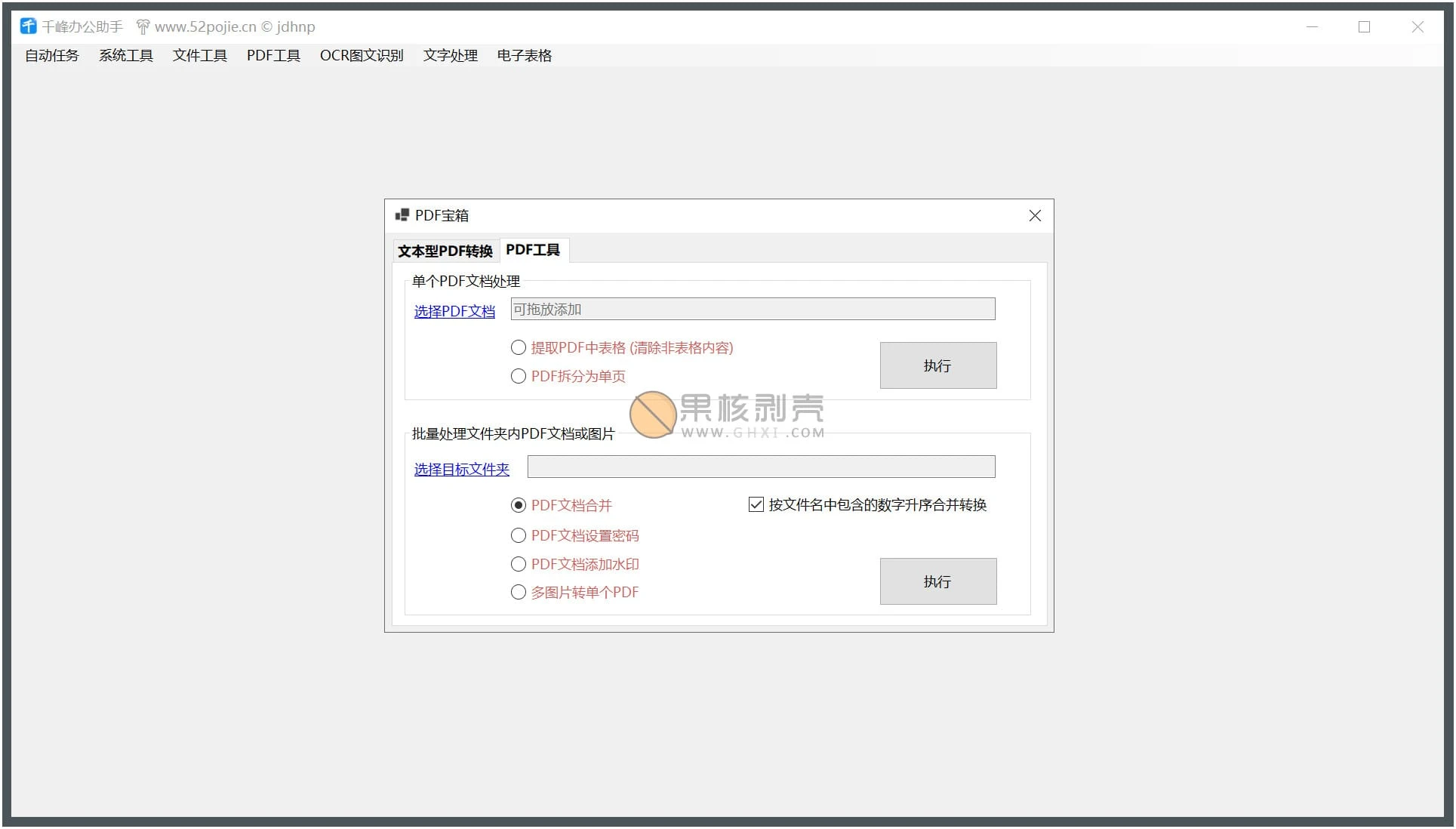Select 提取PDF中表格 radio option
The image size is (1456, 829).
[519, 348]
